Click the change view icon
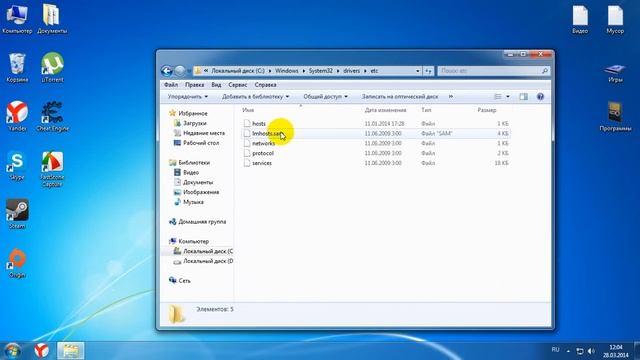Viewport: 640px width, 360px height. pyautogui.click(x=498, y=97)
